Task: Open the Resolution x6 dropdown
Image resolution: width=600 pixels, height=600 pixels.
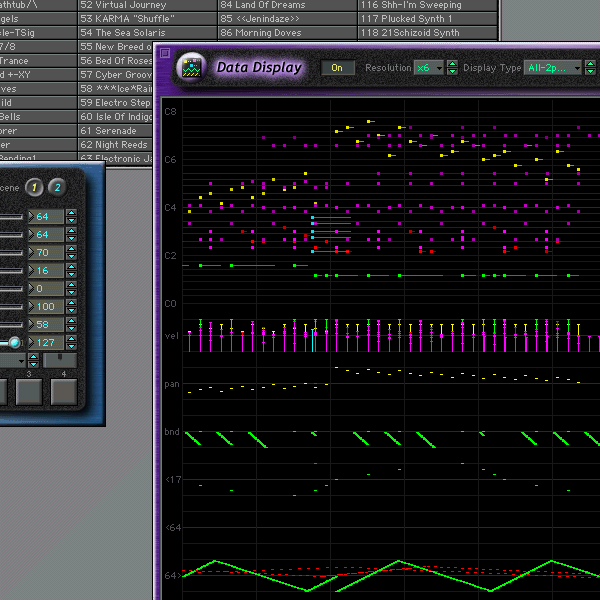Action: click(429, 68)
